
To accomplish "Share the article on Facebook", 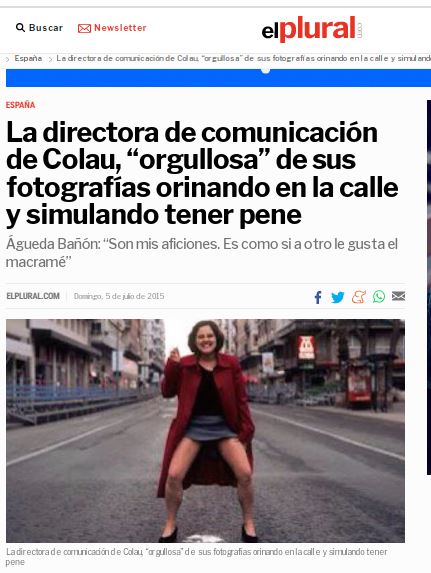I will tap(318, 297).
